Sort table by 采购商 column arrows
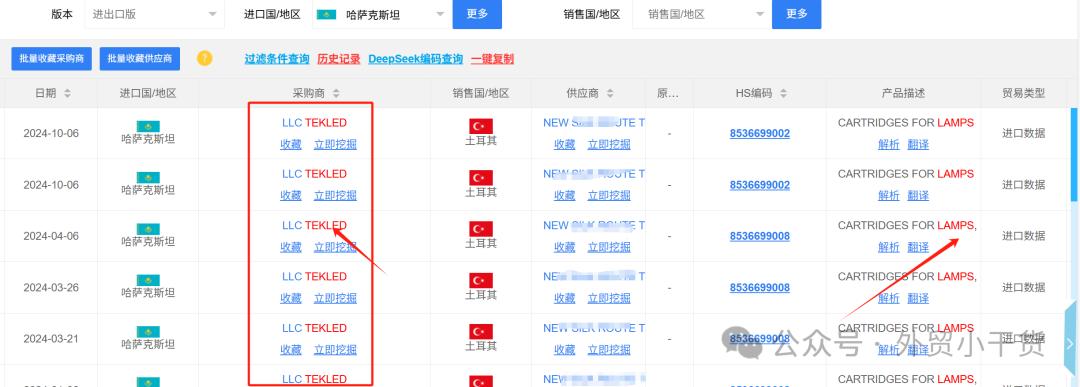Screen dimensions: 1080x387 [x=337, y=94]
